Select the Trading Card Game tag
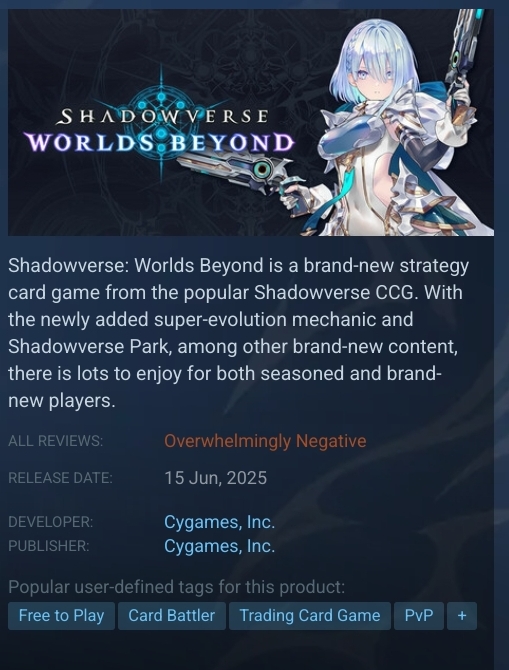The width and height of the screenshot is (509, 670). [310, 616]
